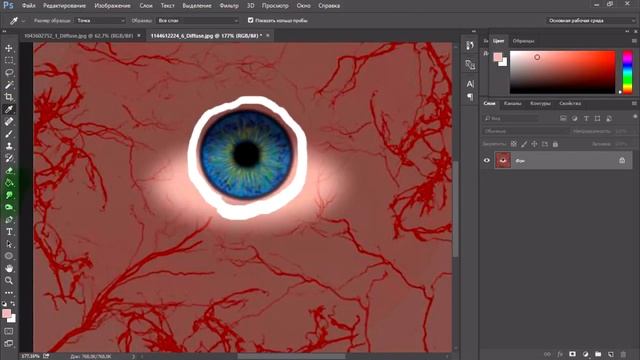Toggle the layer filtering switch
This screenshot has width=640, height=360.
[x=635, y=117]
